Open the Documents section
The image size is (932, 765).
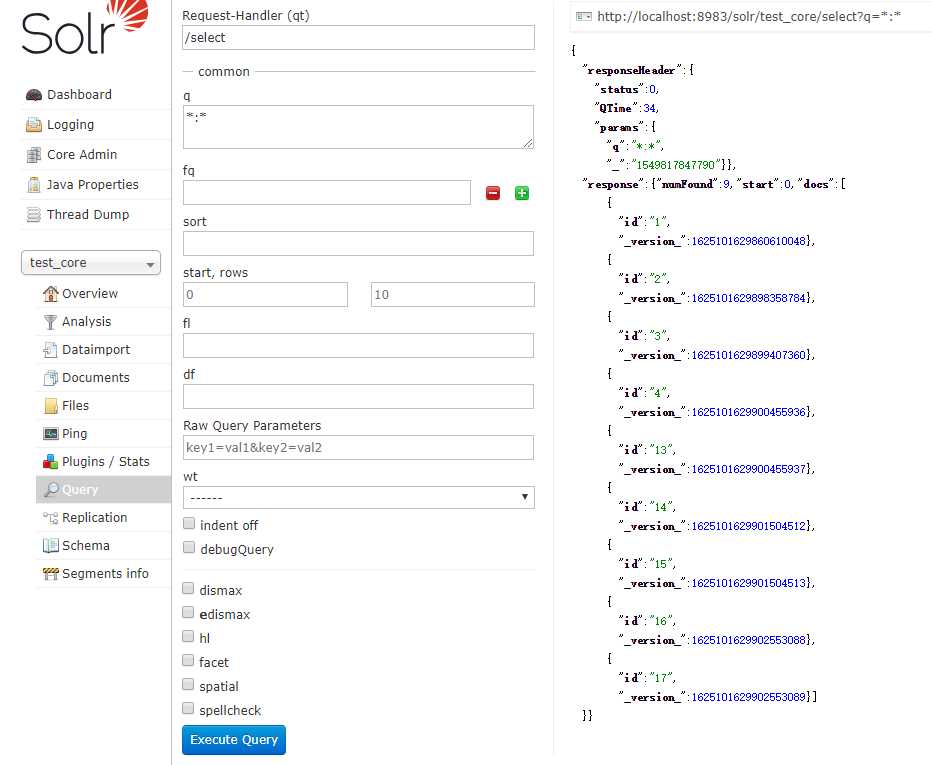[x=96, y=377]
